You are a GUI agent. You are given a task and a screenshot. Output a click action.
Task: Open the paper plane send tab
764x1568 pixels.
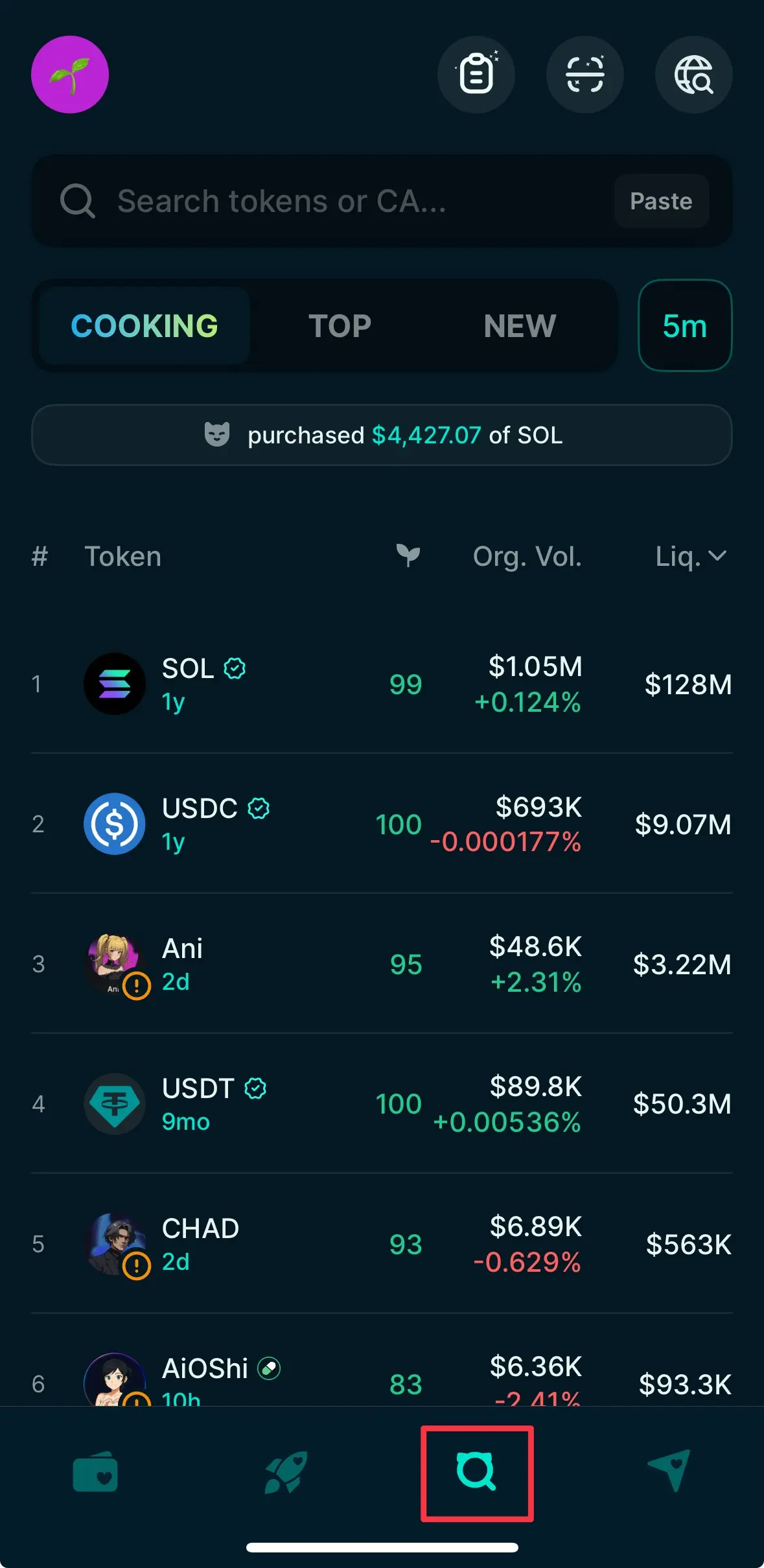(669, 1471)
